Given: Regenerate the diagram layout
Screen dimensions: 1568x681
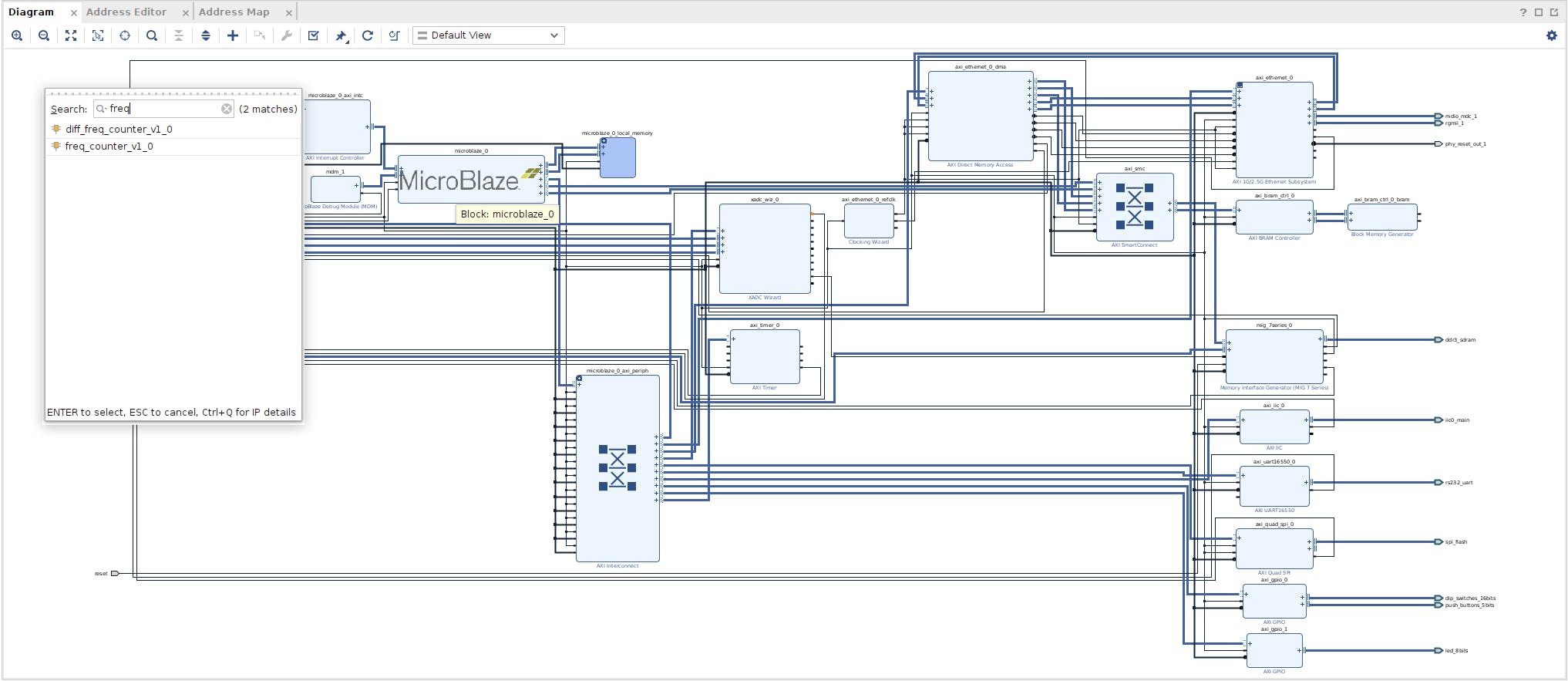Looking at the screenshot, I should [x=368, y=35].
